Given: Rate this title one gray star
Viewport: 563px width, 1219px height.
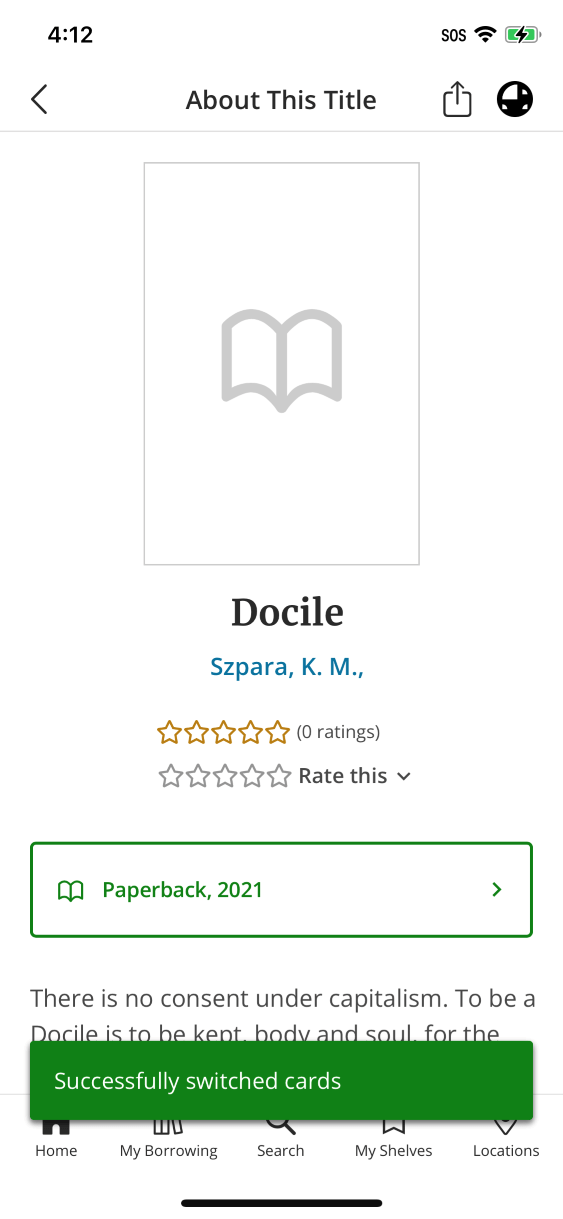Looking at the screenshot, I should 171,776.
